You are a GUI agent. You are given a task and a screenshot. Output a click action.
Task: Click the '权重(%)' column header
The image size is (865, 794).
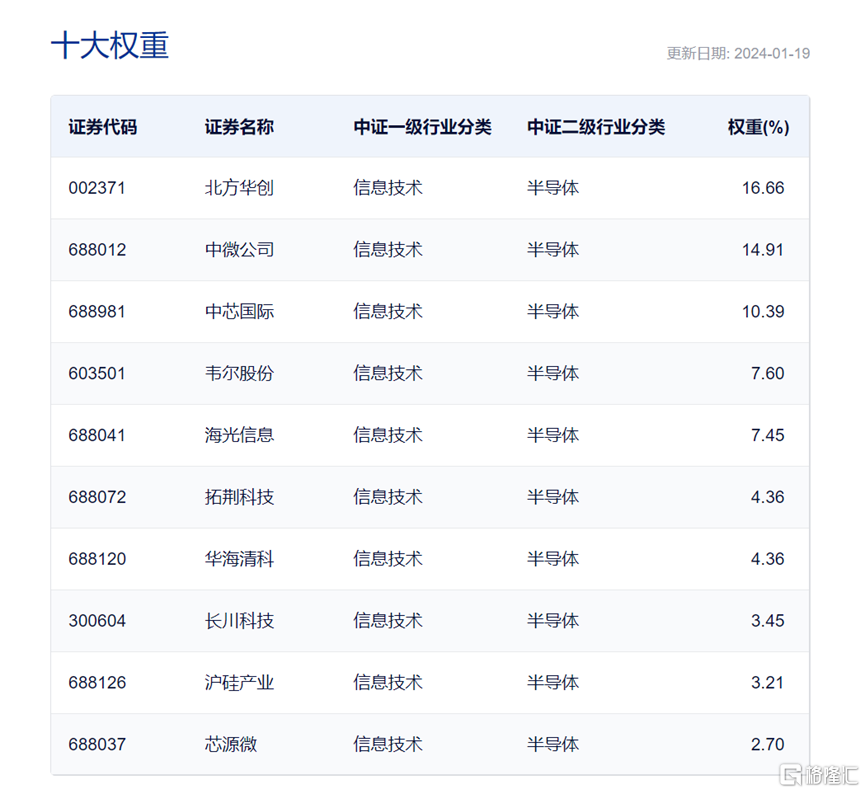[x=759, y=127]
